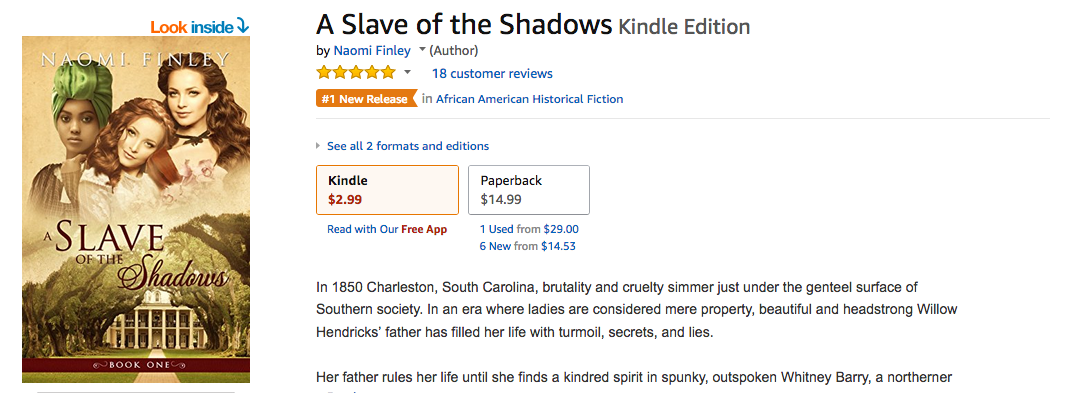Click the book cover thumbnail image
Viewport: 1084px width, 393px height.
(136, 209)
